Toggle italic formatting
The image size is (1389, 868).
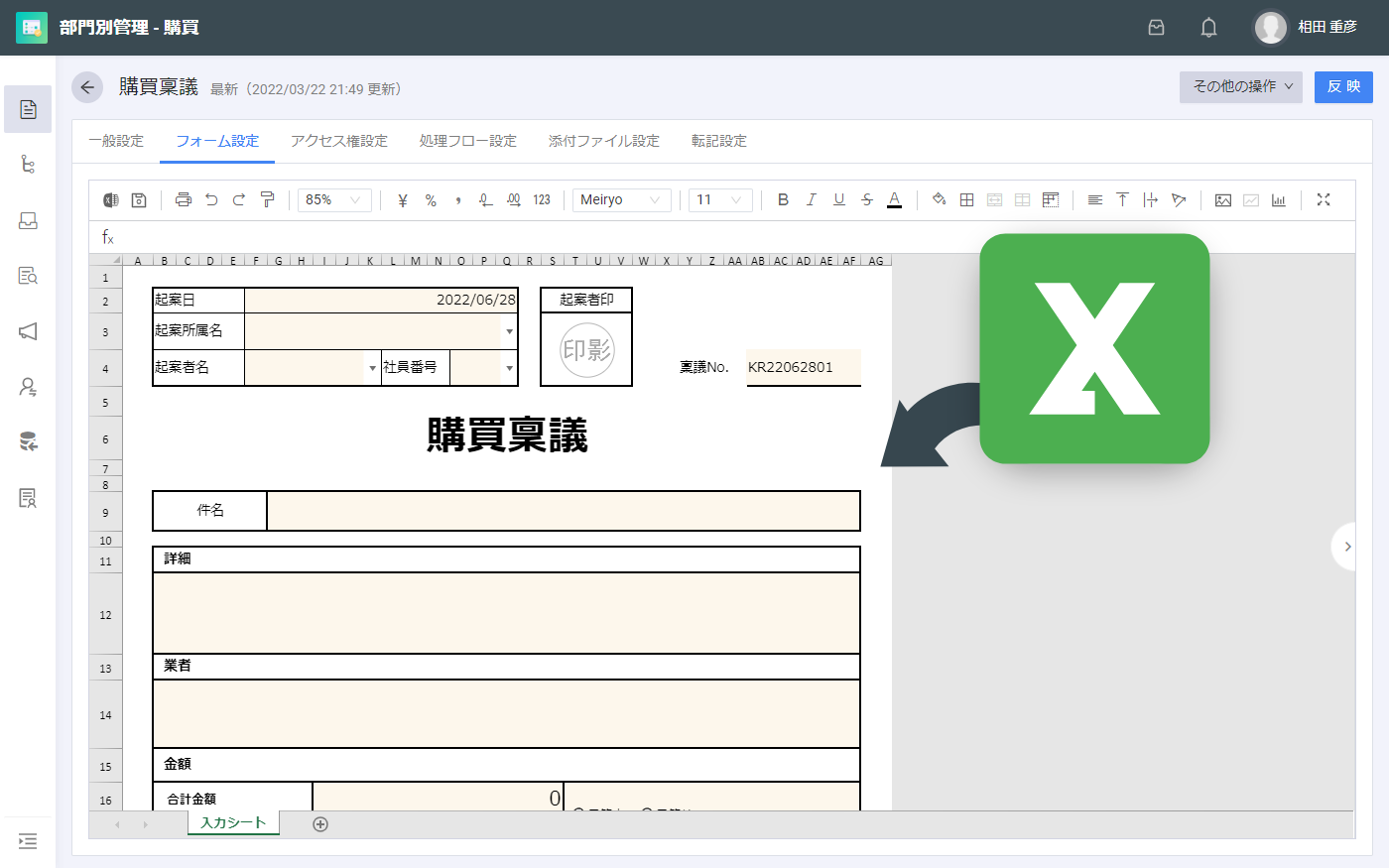pos(812,199)
